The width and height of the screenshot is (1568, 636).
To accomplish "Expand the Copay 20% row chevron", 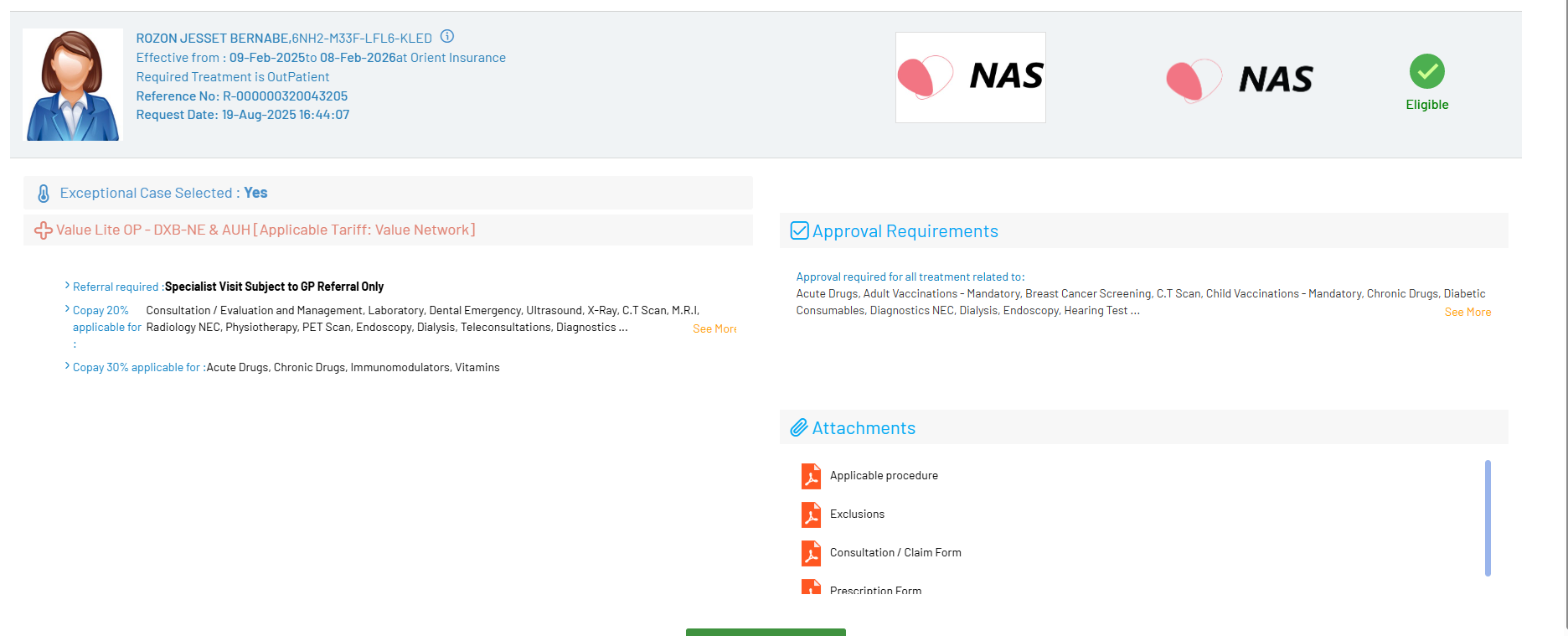I will 67,309.
